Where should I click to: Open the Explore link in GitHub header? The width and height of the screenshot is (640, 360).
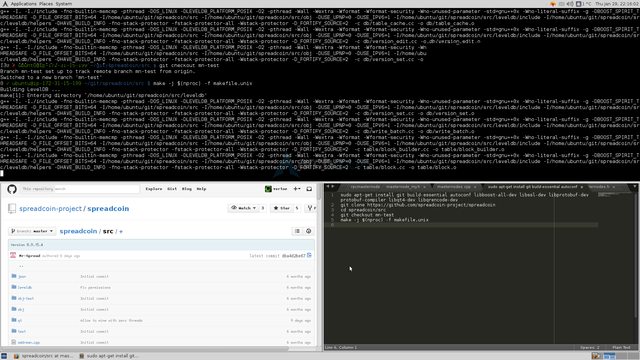[153, 189]
